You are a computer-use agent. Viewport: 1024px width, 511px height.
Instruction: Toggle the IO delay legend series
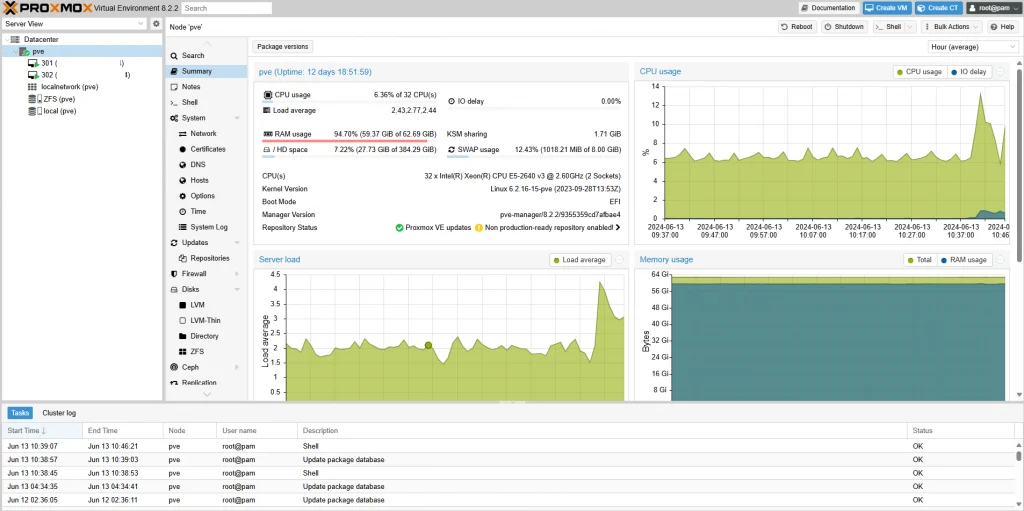point(968,72)
